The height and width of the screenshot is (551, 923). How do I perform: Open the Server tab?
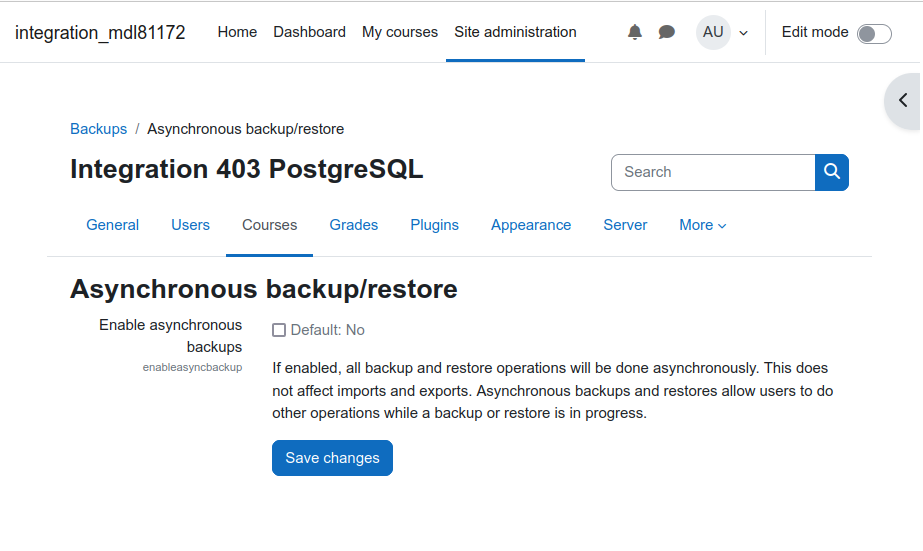click(x=625, y=225)
